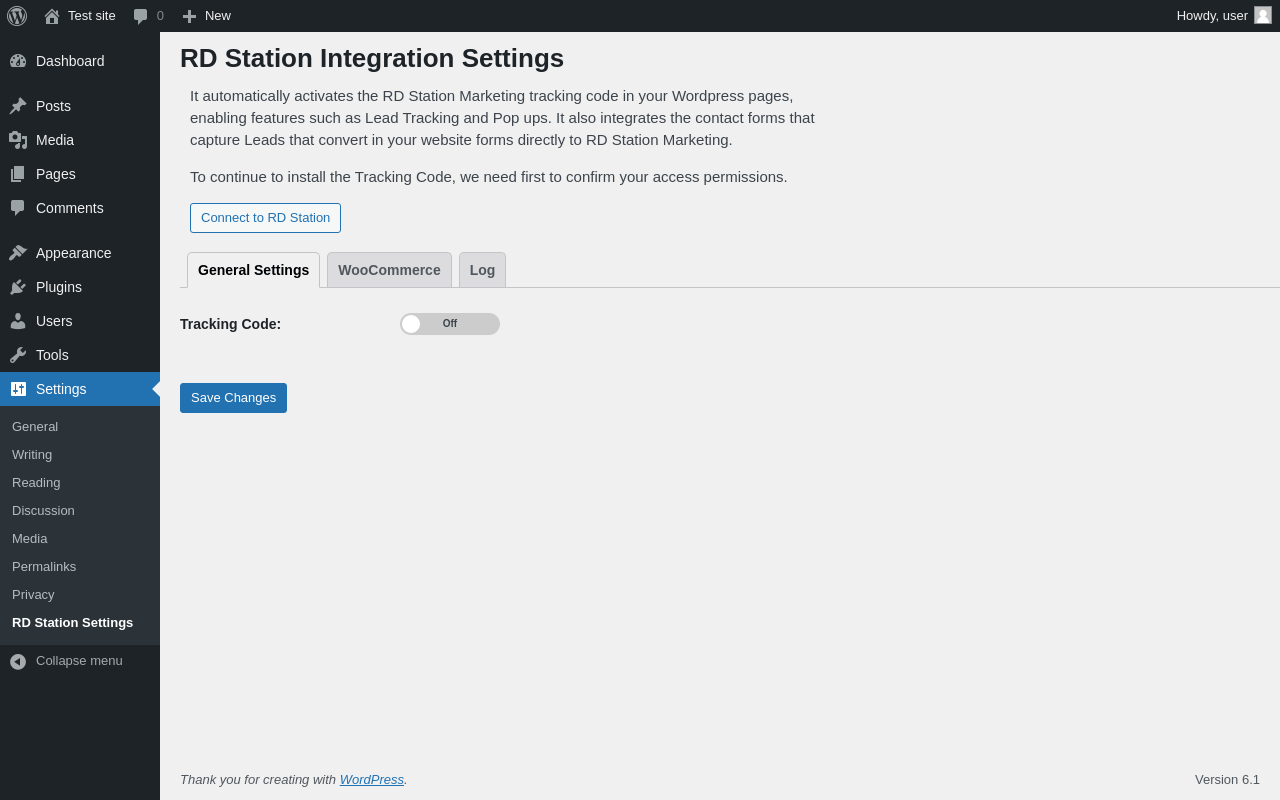
Task: Switch to the WooCommerce tab
Action: tap(389, 270)
